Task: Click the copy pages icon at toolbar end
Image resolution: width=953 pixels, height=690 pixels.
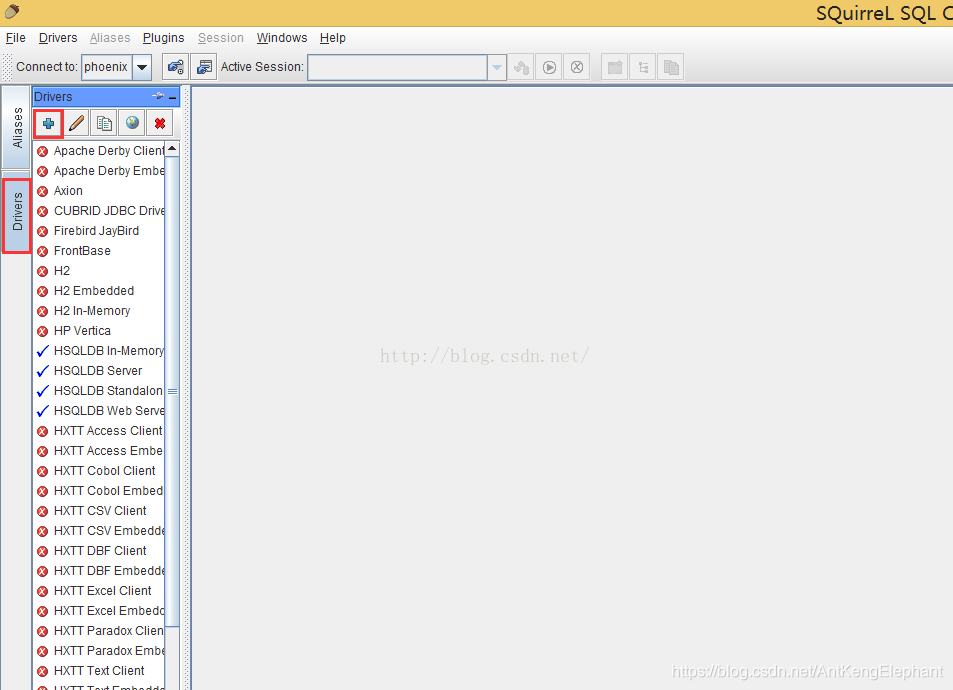Action: 671,67
